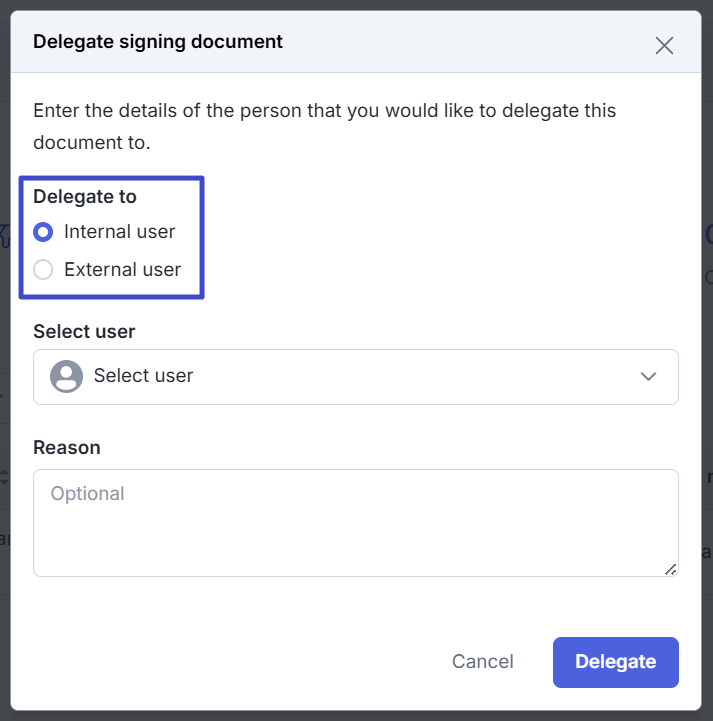713x721 pixels.
Task: Click the blue Delegate button
Action: pyautogui.click(x=615, y=662)
